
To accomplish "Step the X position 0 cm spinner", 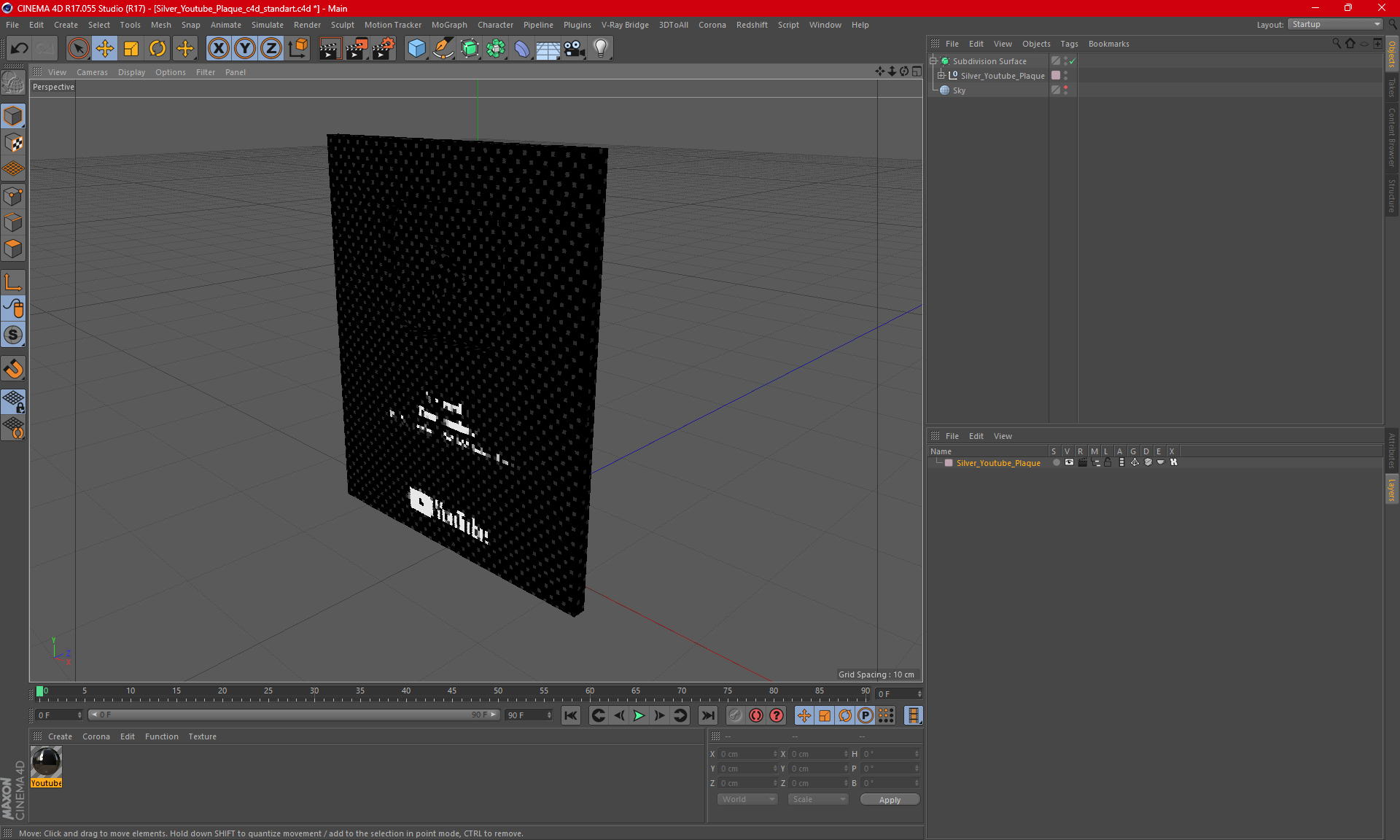I will pyautogui.click(x=775, y=754).
